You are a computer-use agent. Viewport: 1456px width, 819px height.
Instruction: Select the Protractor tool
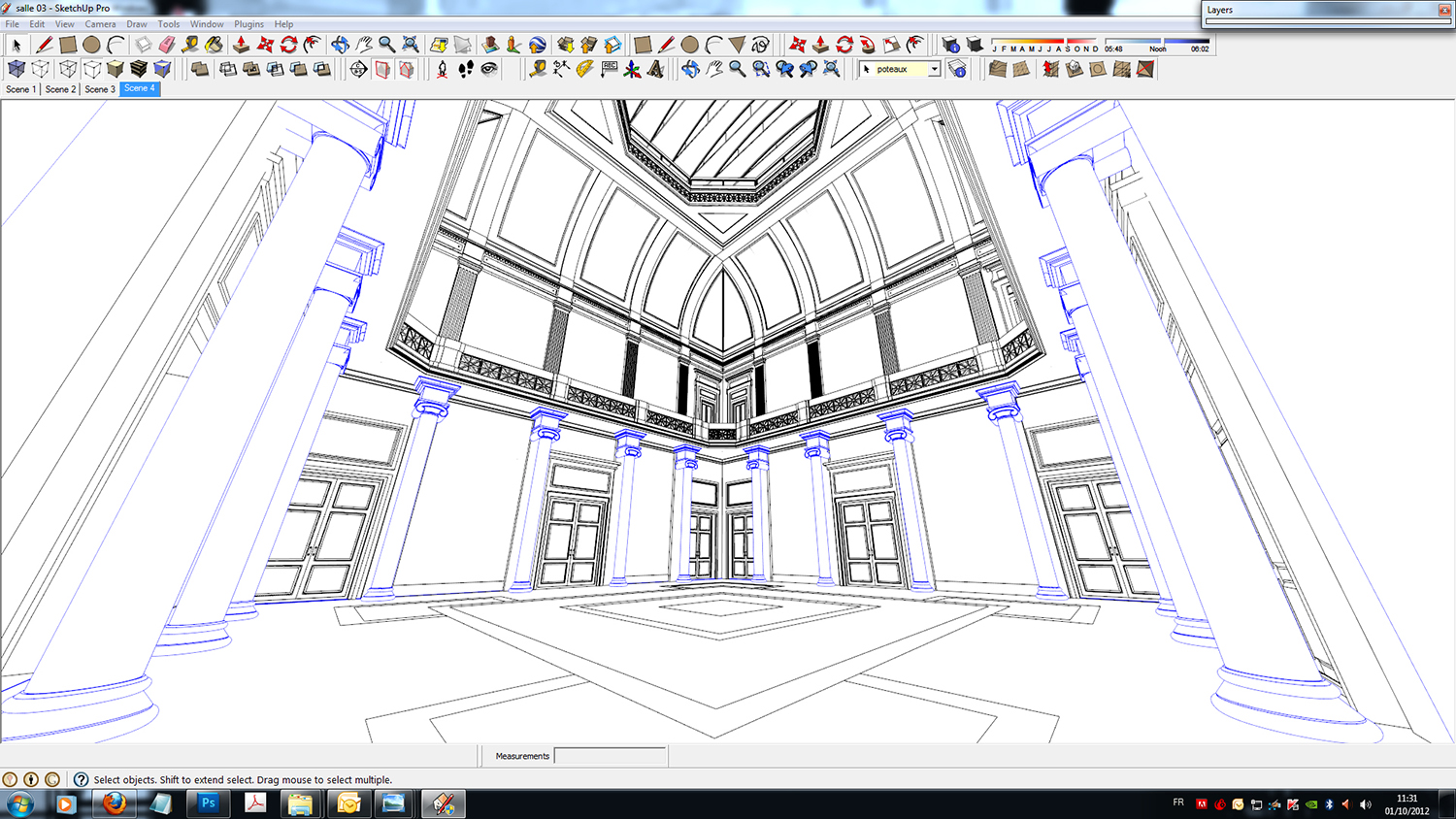(x=584, y=69)
